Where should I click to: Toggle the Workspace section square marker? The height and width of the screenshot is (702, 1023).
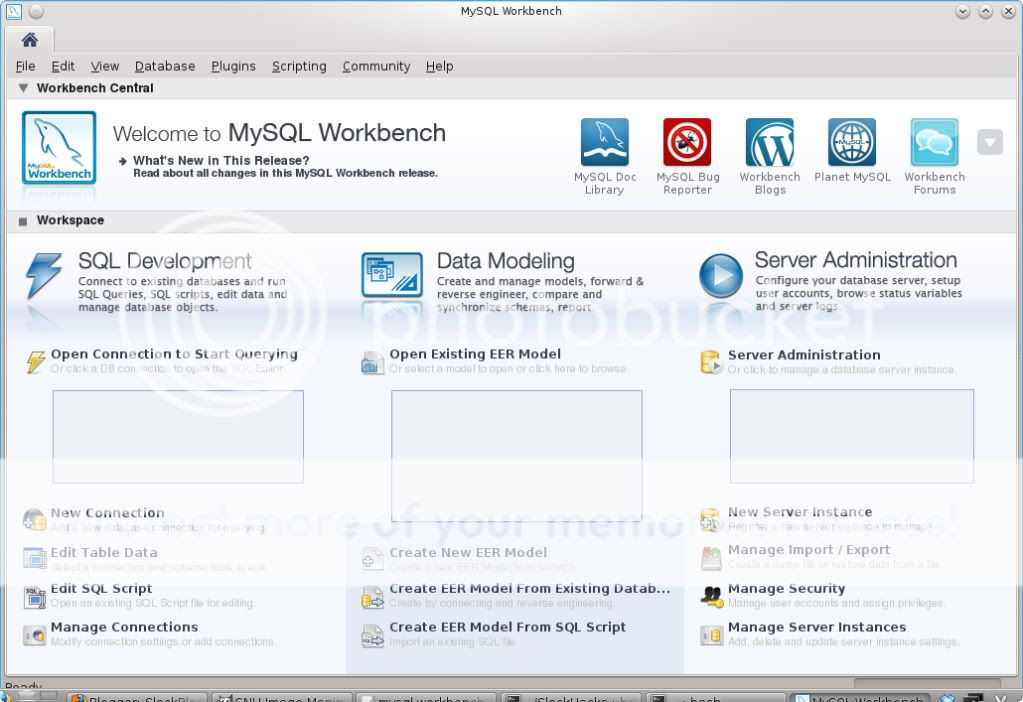coord(23,221)
